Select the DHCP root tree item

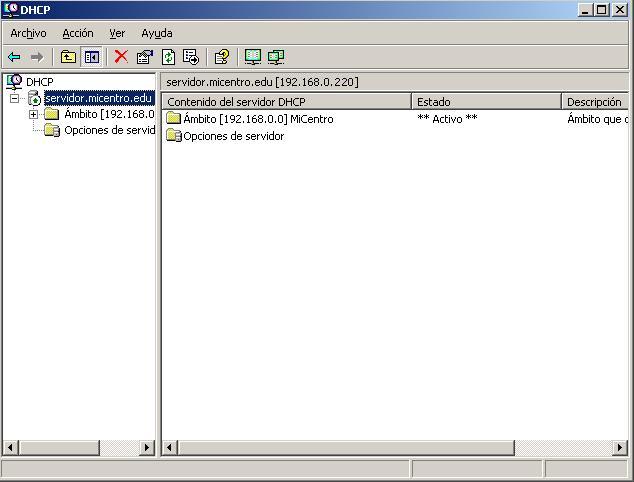39,82
